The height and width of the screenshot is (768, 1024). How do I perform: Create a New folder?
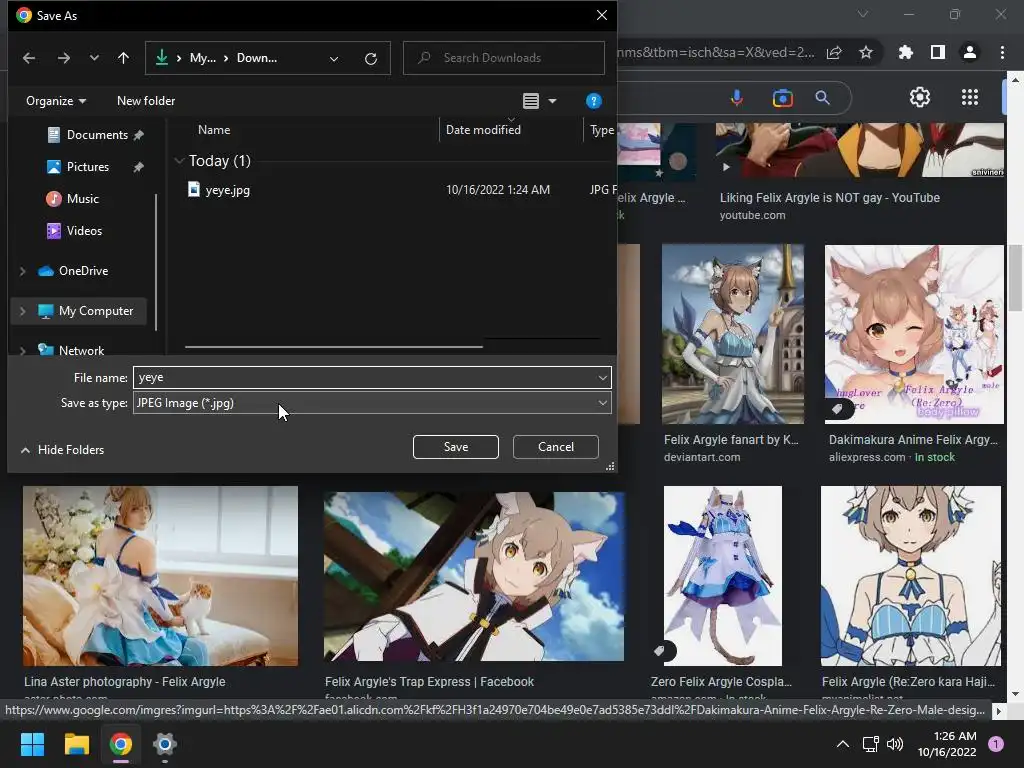146,101
